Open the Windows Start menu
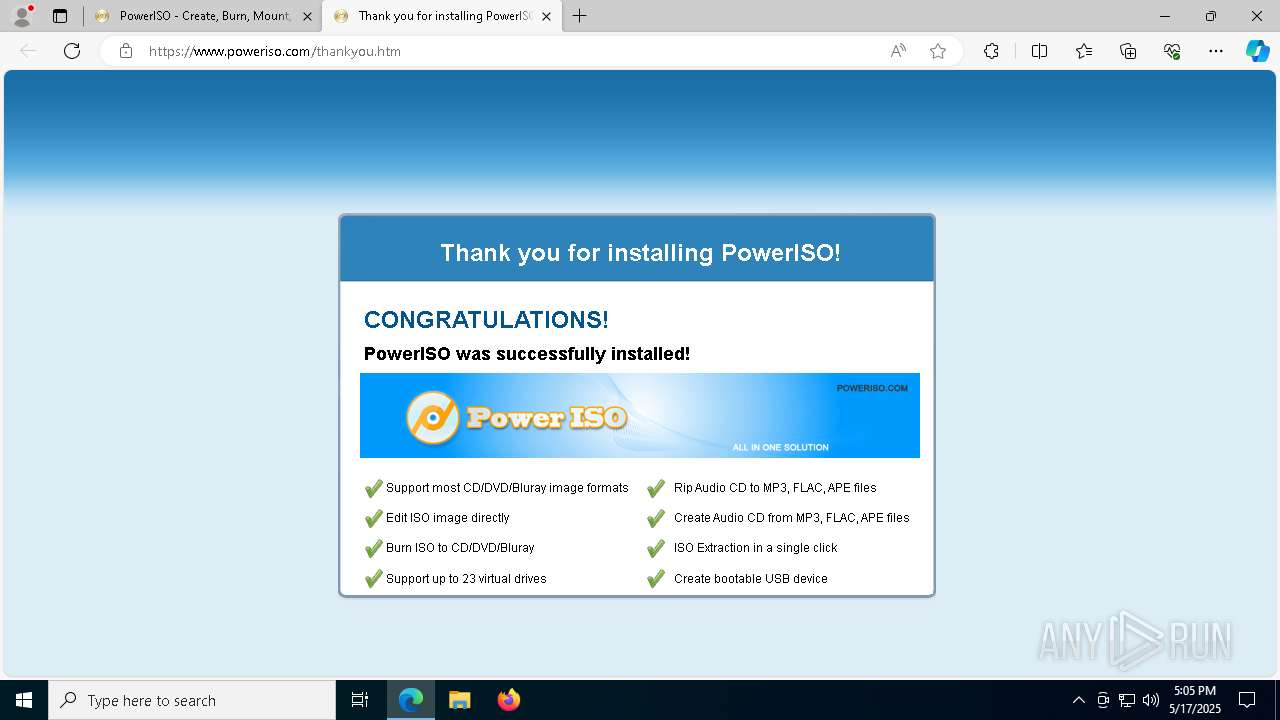The image size is (1280, 720). coord(24,700)
